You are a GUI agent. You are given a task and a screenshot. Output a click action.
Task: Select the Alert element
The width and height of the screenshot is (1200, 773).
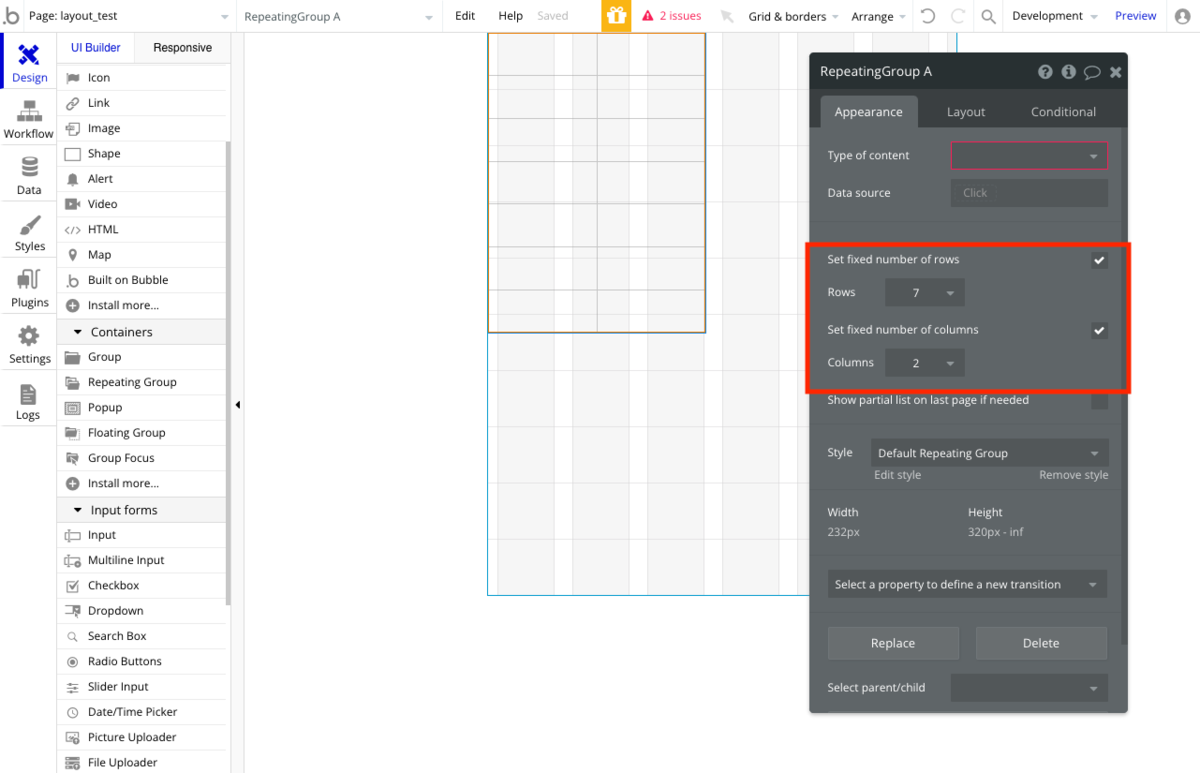pos(143,179)
